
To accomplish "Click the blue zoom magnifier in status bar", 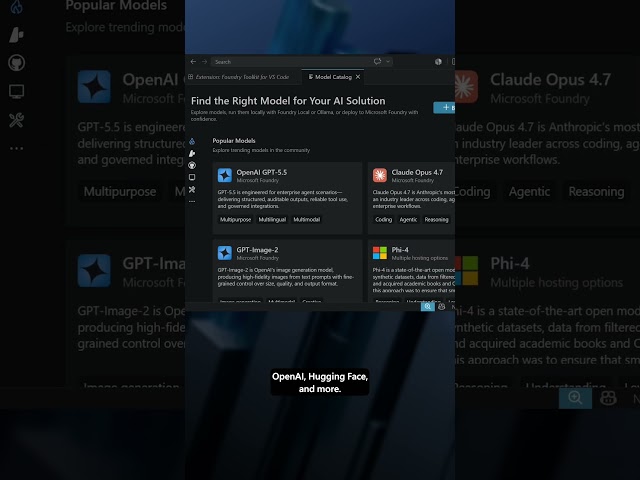I will coord(427,307).
